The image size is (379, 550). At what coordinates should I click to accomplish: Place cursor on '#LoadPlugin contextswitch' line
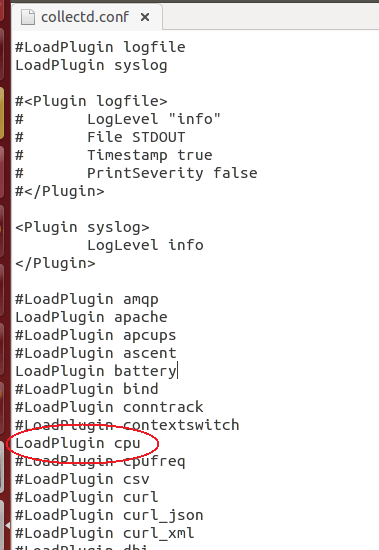(127, 425)
